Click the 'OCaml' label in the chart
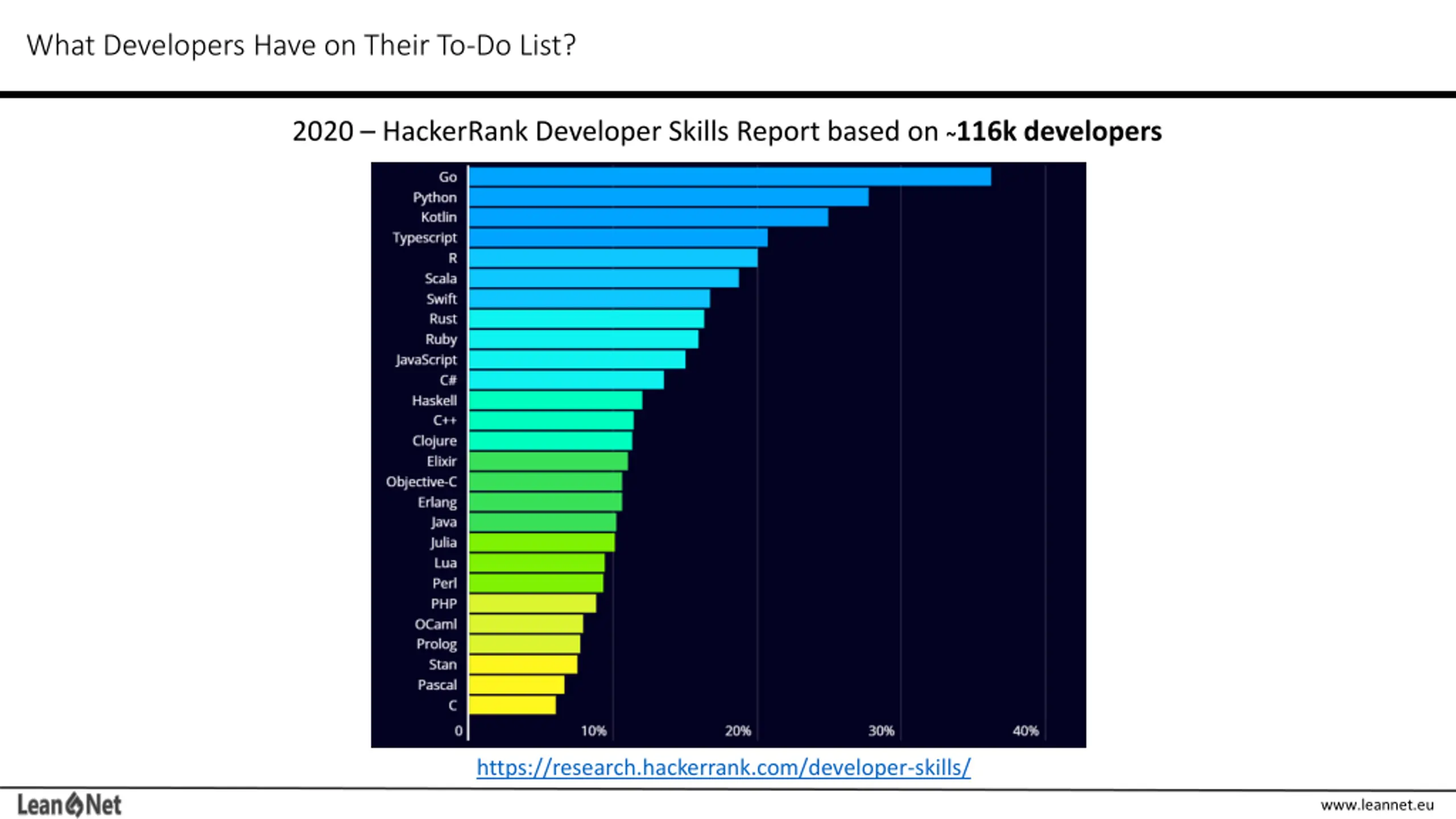 point(436,624)
